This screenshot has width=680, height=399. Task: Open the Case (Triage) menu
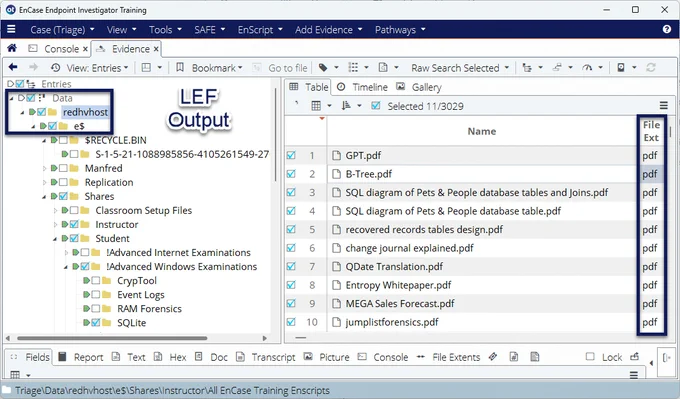[62, 29]
